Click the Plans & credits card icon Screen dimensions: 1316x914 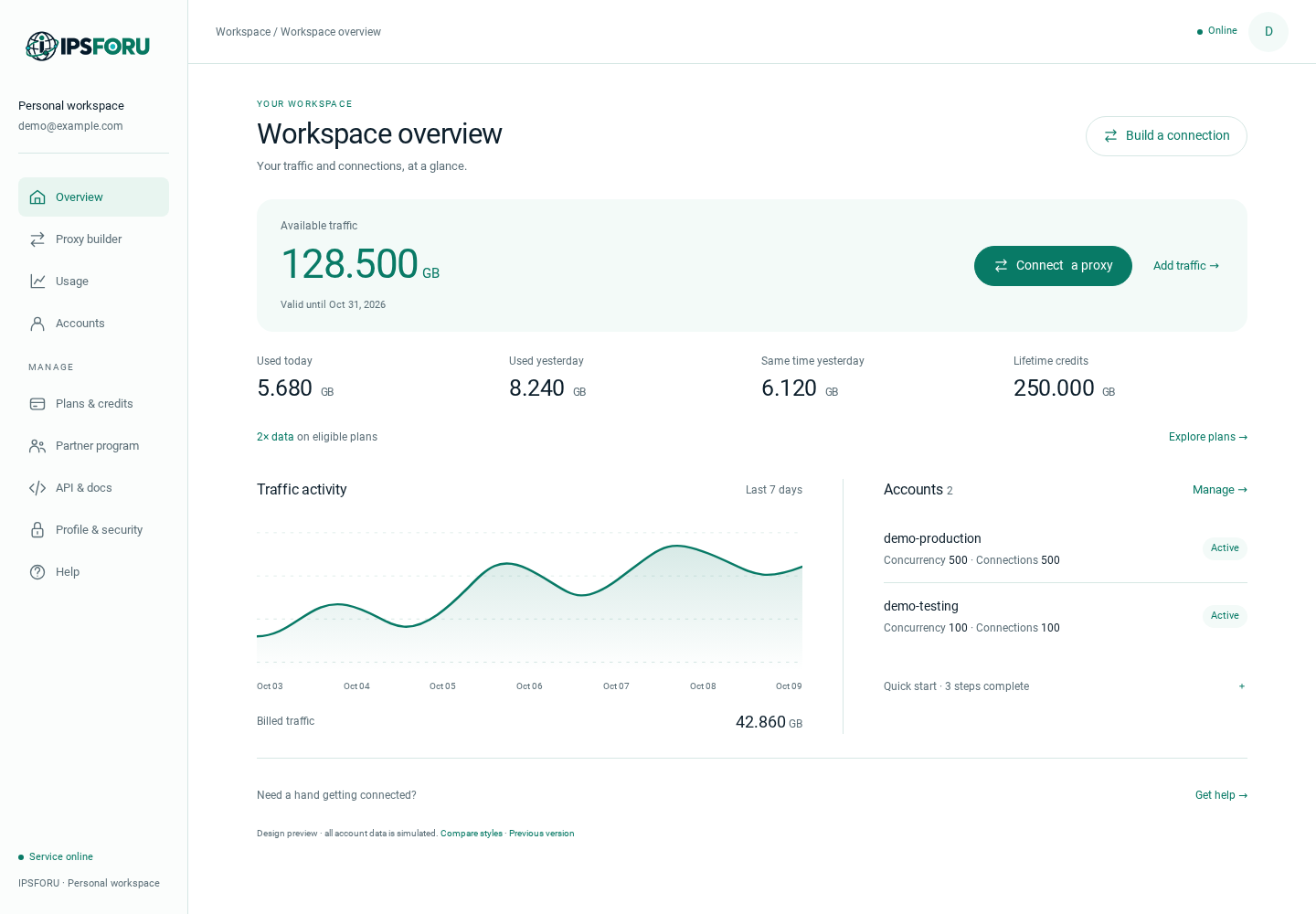point(37,404)
